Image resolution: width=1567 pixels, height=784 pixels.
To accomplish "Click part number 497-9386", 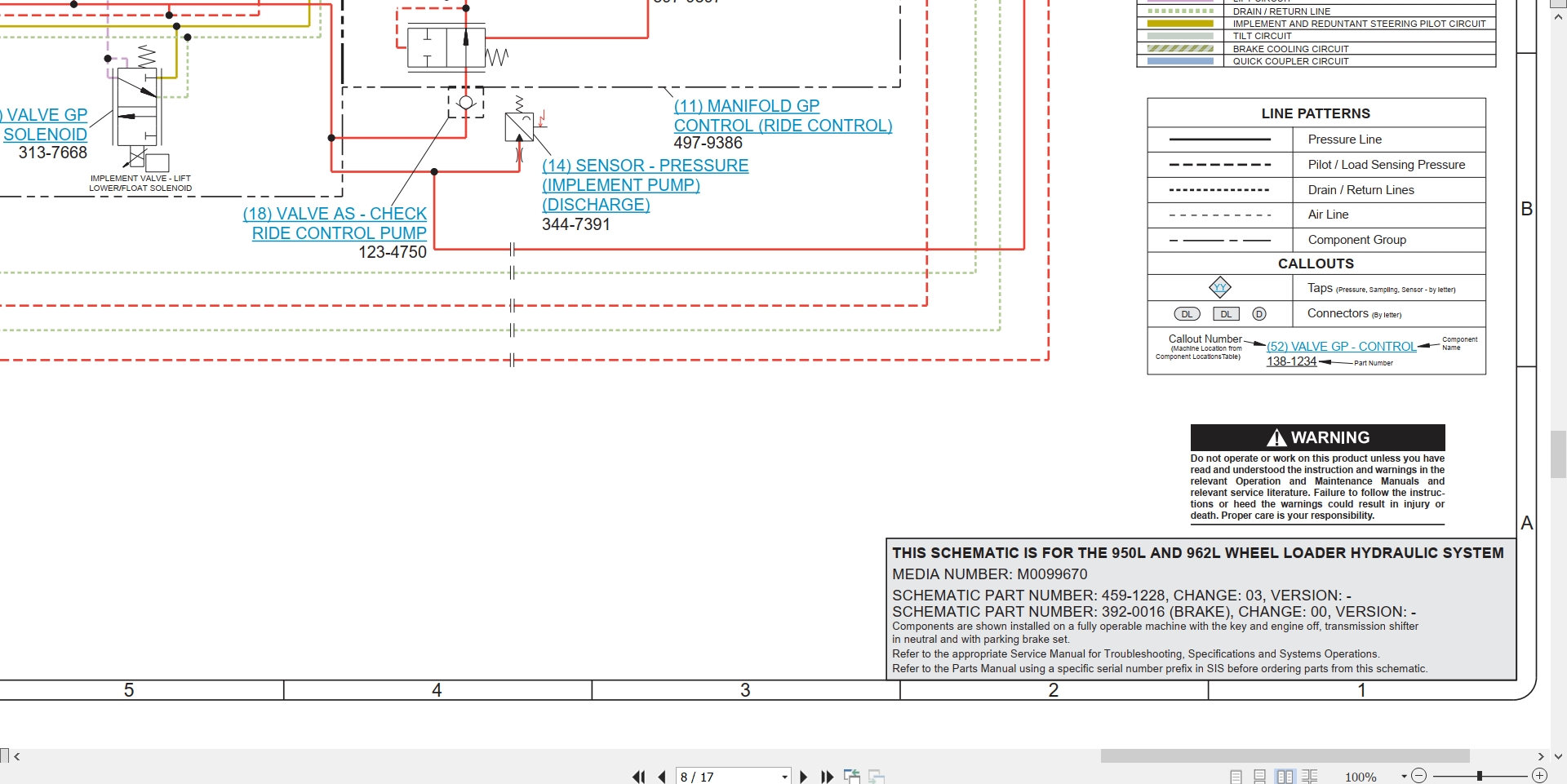I will [x=708, y=144].
